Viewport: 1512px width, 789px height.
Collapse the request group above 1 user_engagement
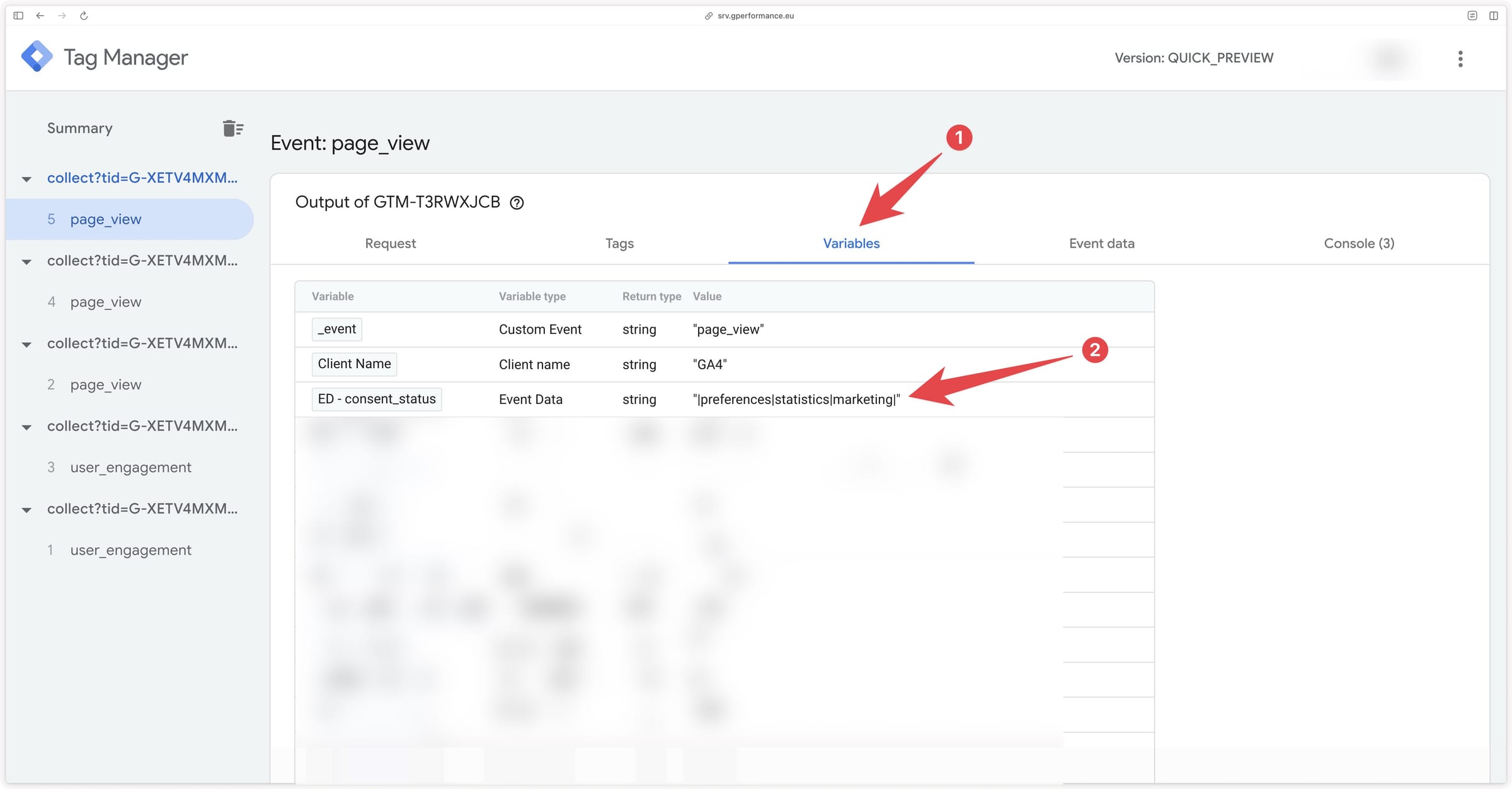26,510
